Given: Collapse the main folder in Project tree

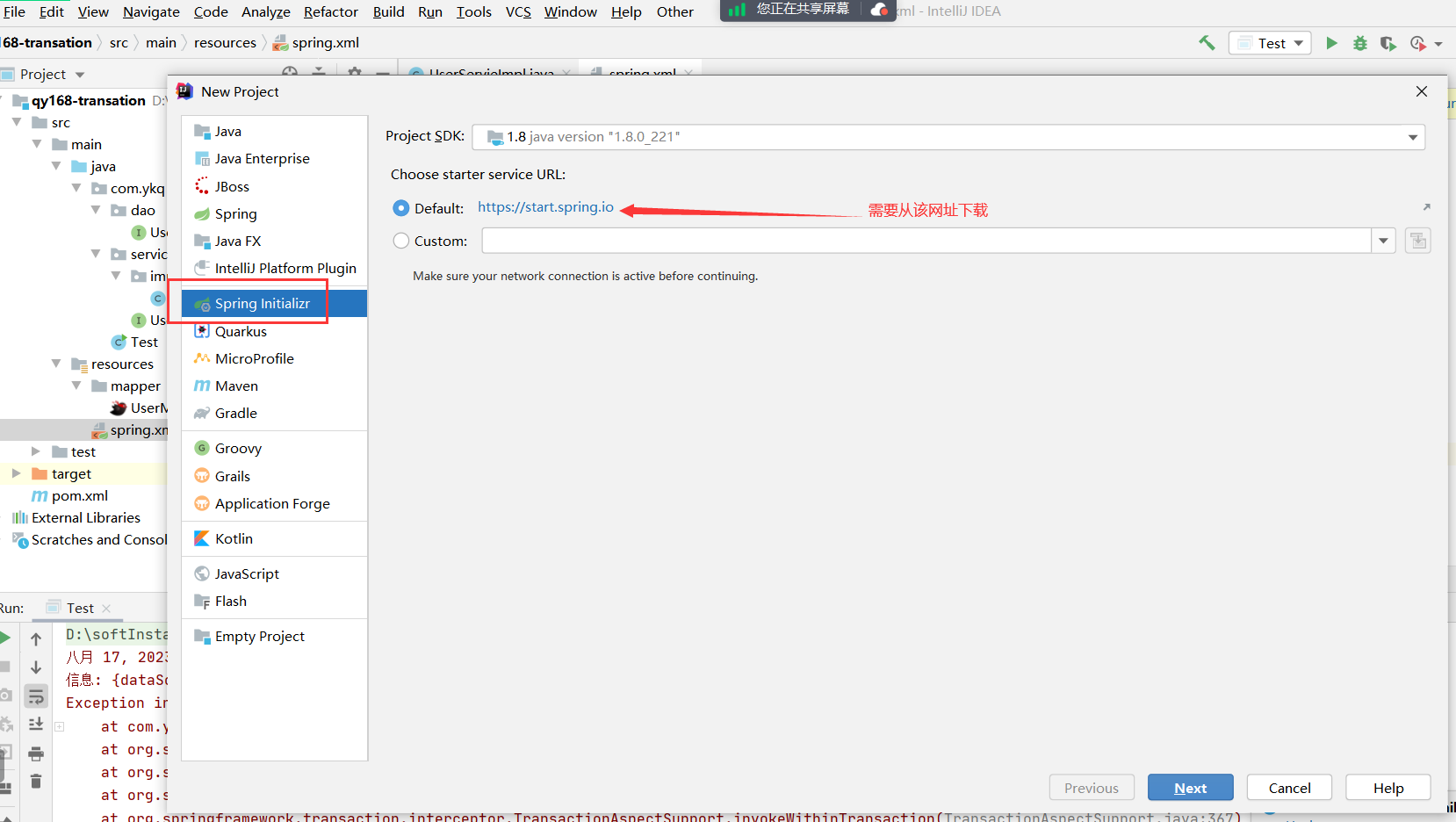Looking at the screenshot, I should (x=37, y=144).
